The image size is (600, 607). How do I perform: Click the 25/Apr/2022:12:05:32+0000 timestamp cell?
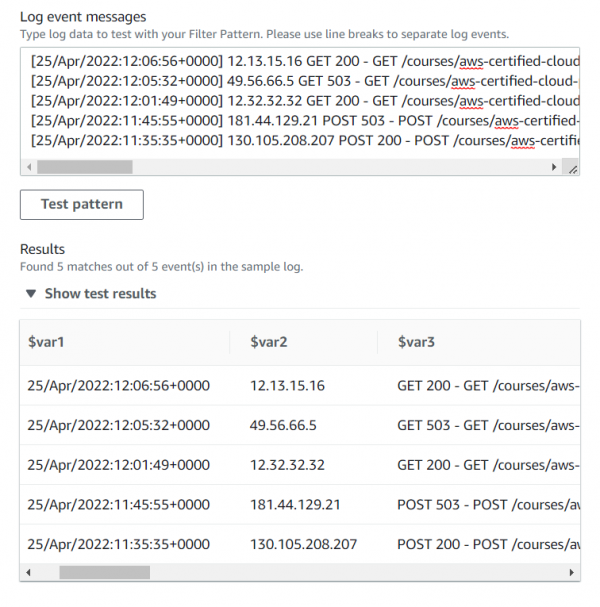pyautogui.click(x=118, y=424)
